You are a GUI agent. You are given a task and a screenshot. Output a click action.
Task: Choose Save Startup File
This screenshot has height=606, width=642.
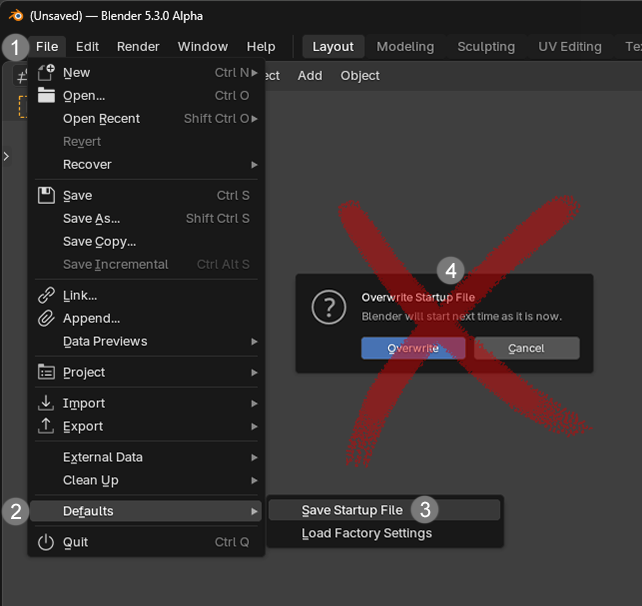[x=384, y=510]
